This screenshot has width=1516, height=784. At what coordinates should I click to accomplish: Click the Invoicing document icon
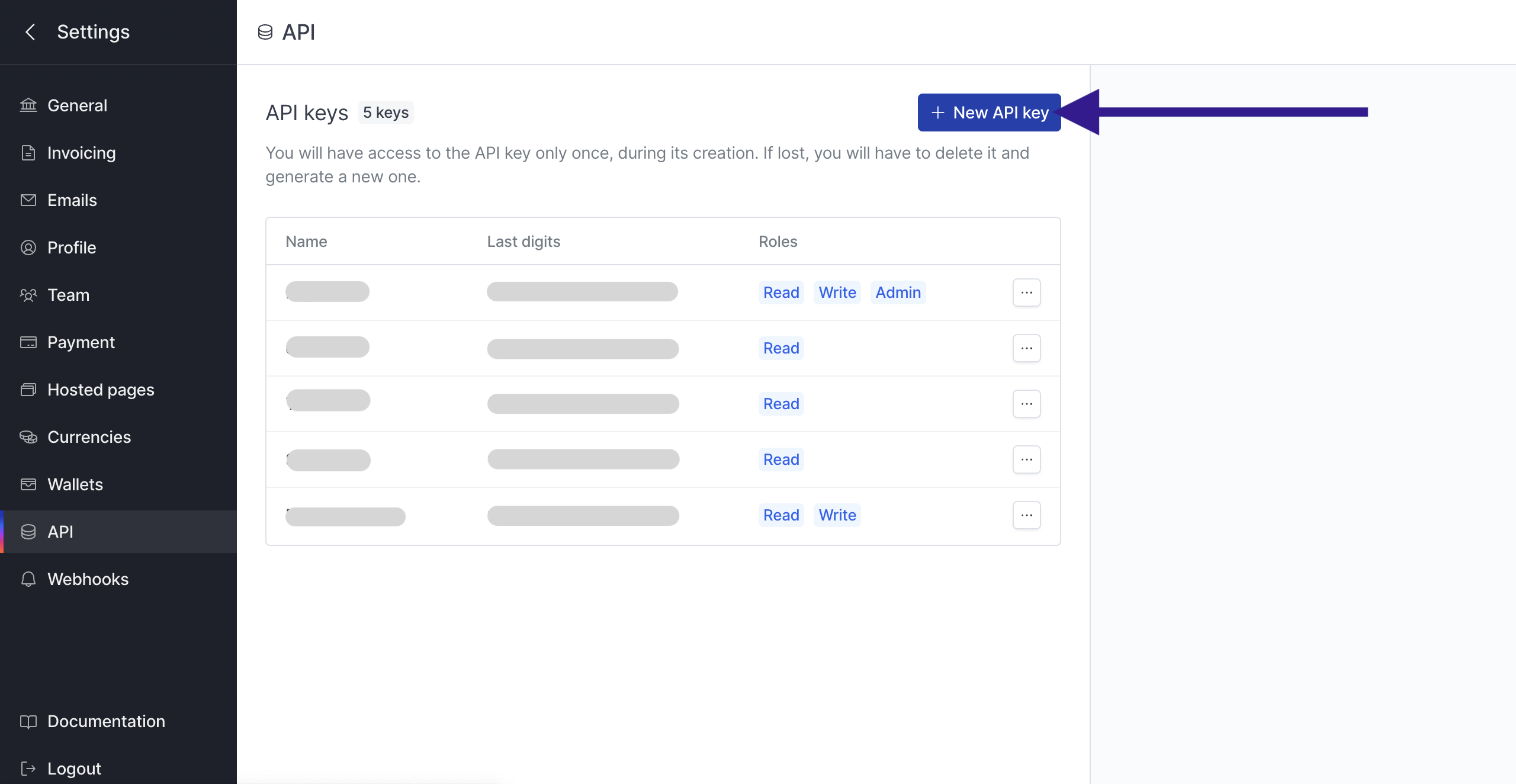(28, 153)
